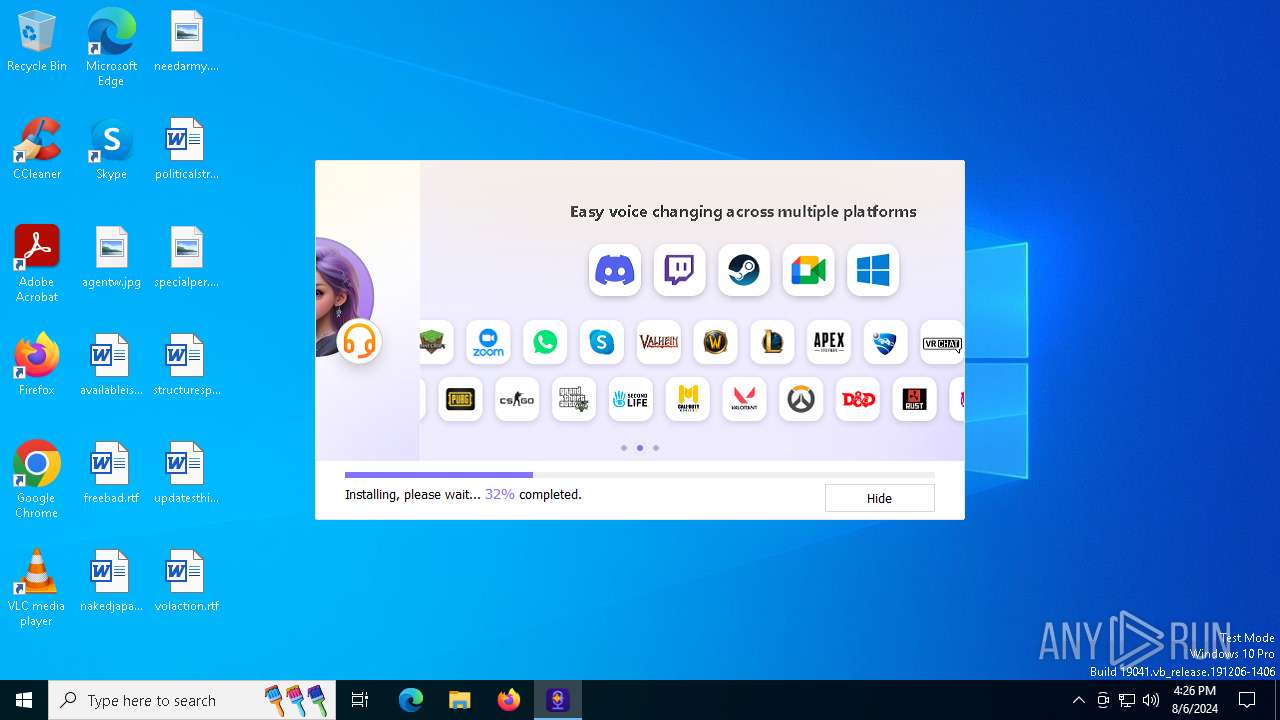Click the voice changer installer taskbar icon
The width and height of the screenshot is (1280, 720).
pyautogui.click(x=557, y=700)
